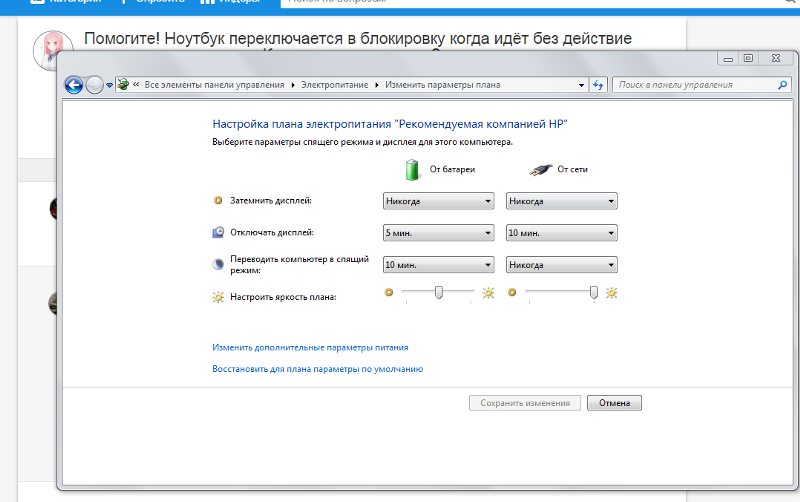The height and width of the screenshot is (502, 800).
Task: Click the plugged-in brightness slider handle
Action: (x=594, y=292)
